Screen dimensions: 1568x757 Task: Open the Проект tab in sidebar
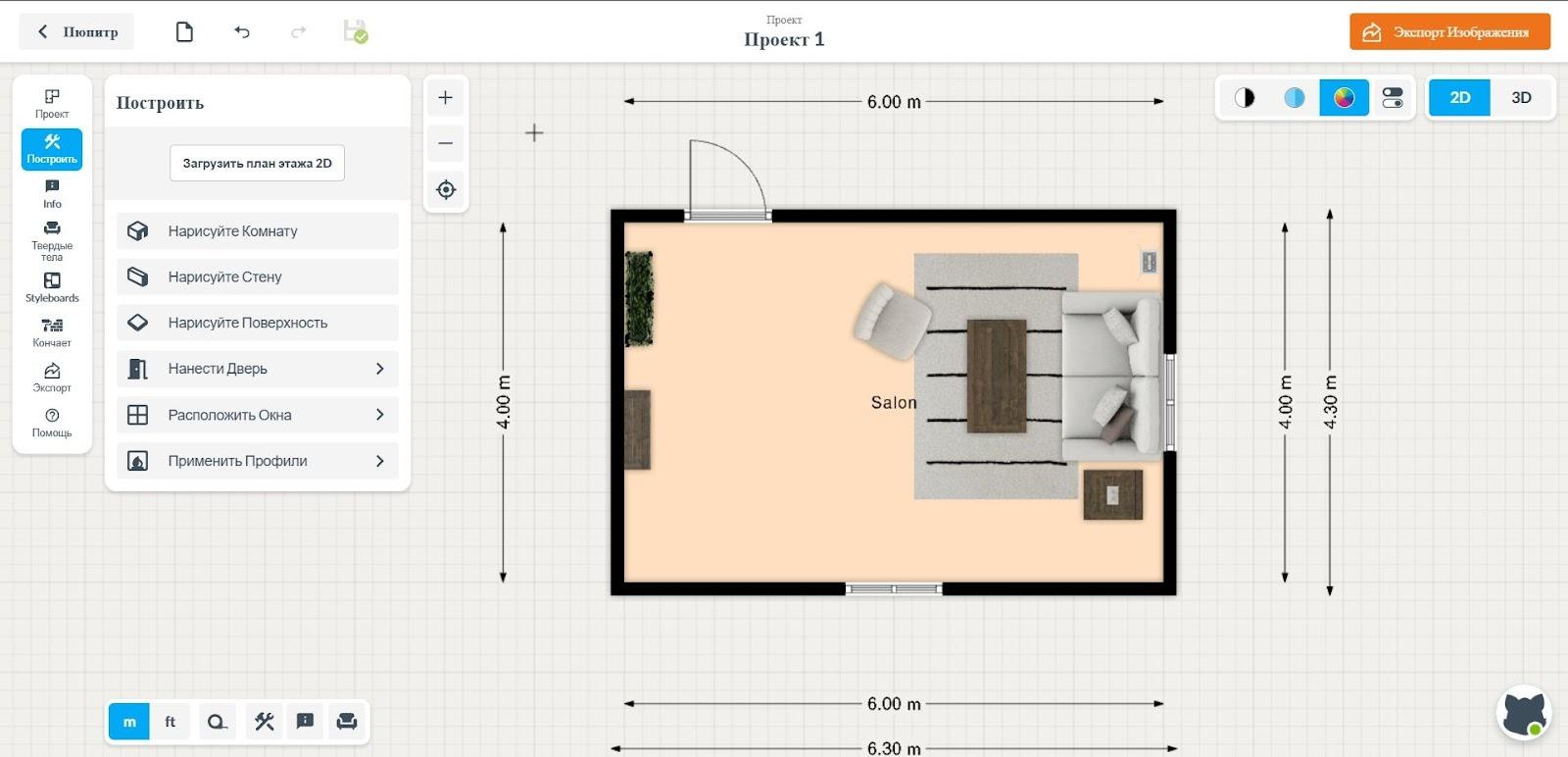pos(52,103)
